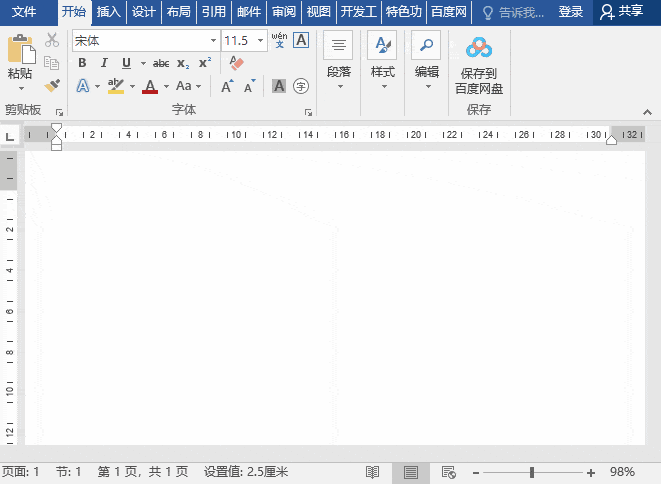
Task: Apply red font color A
Action: coord(150,86)
